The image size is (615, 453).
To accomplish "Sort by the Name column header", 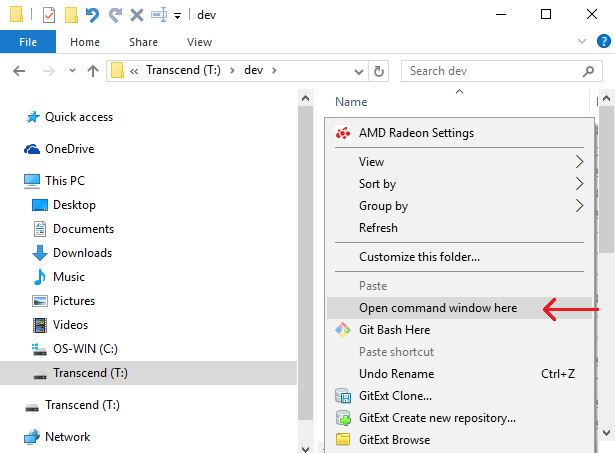I will pos(351,102).
